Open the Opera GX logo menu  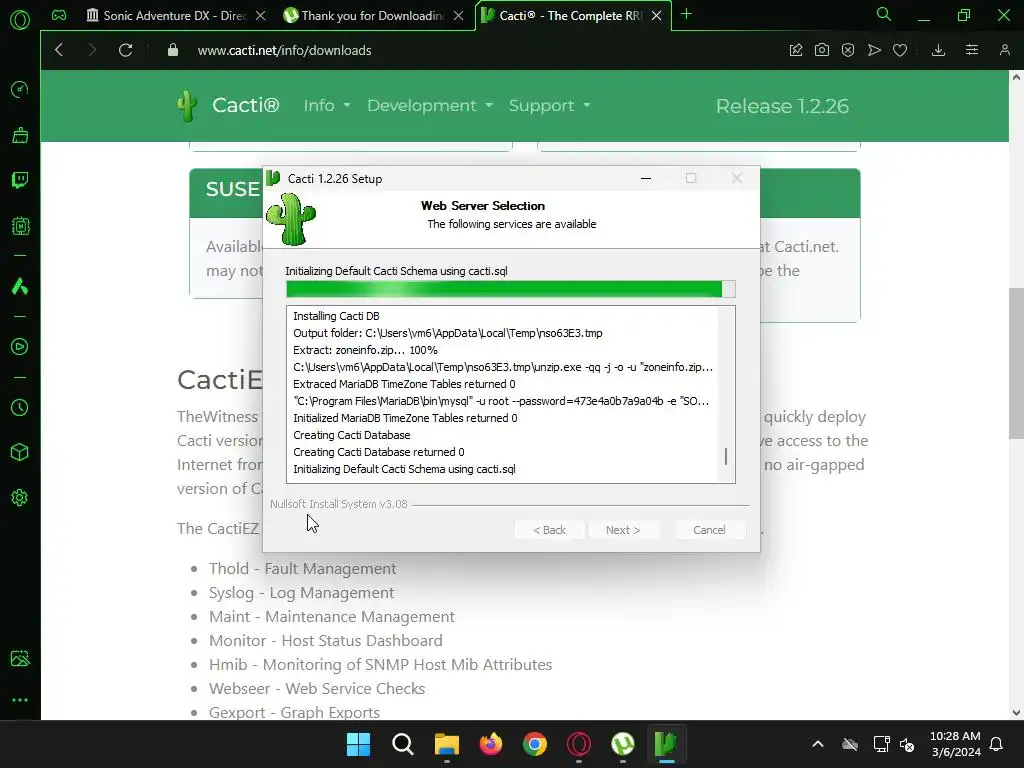(20, 20)
